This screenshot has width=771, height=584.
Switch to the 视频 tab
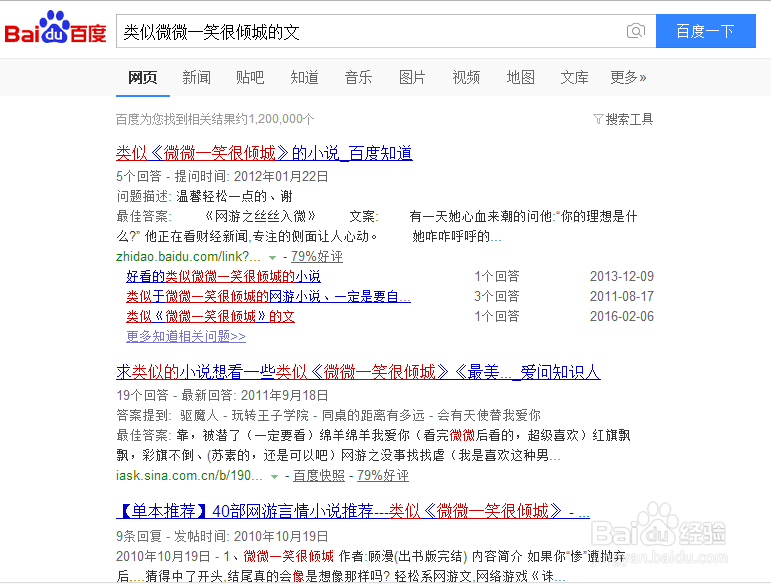pos(466,77)
